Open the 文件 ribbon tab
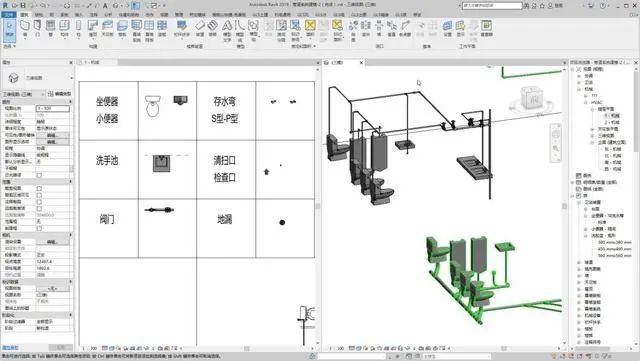 click(x=8, y=14)
